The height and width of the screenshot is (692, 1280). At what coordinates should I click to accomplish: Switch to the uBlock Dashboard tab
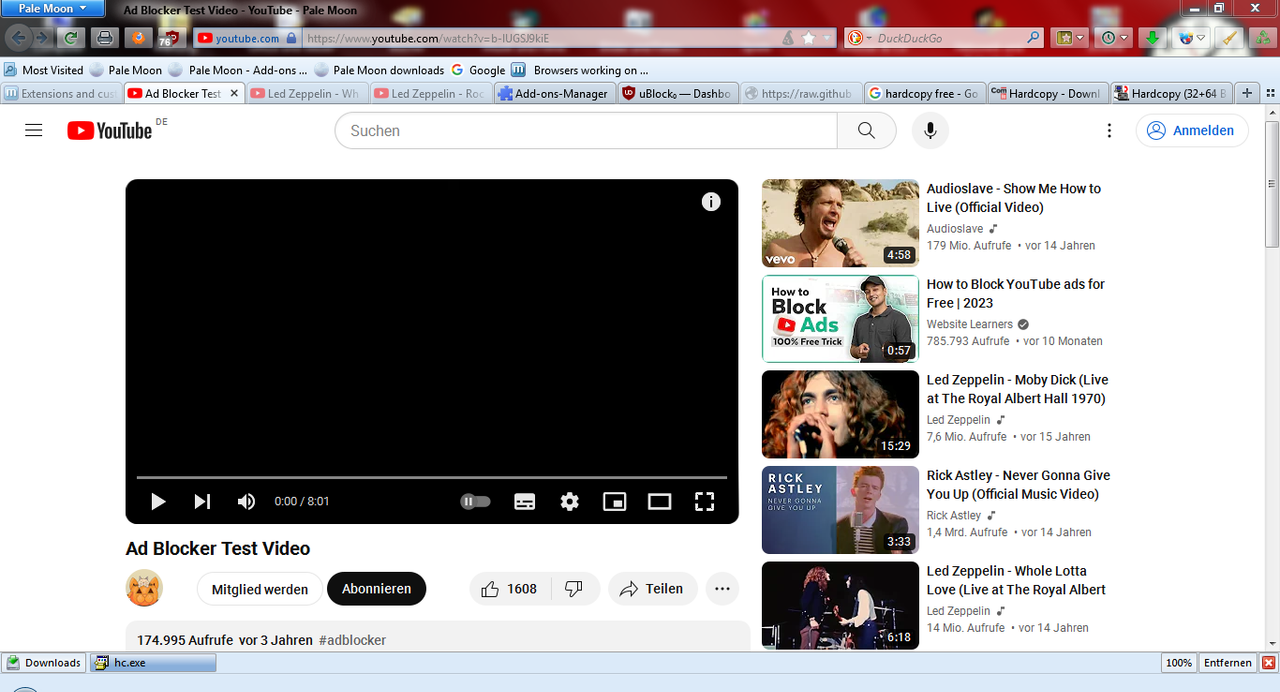[x=677, y=93]
